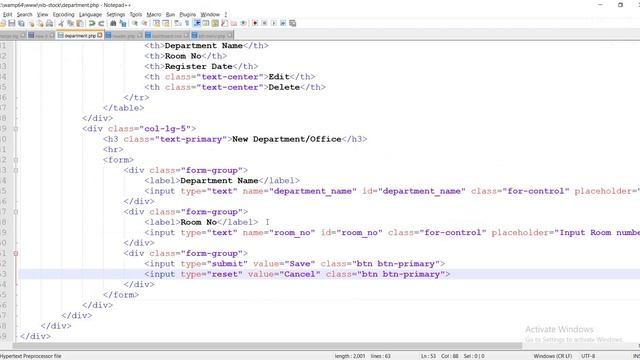Click the Close All documents toolbar icon

pos(40,23)
